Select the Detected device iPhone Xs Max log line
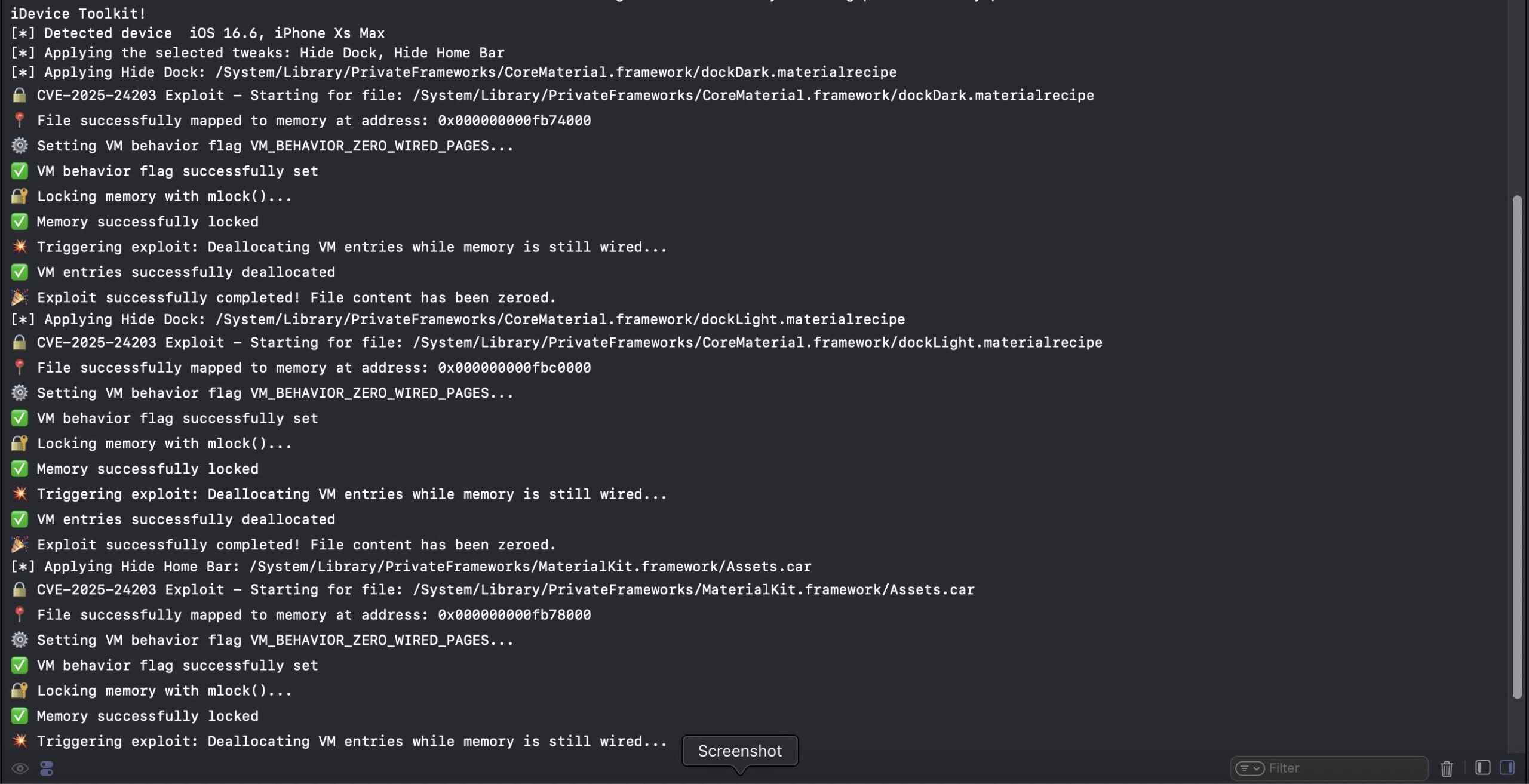 click(197, 33)
